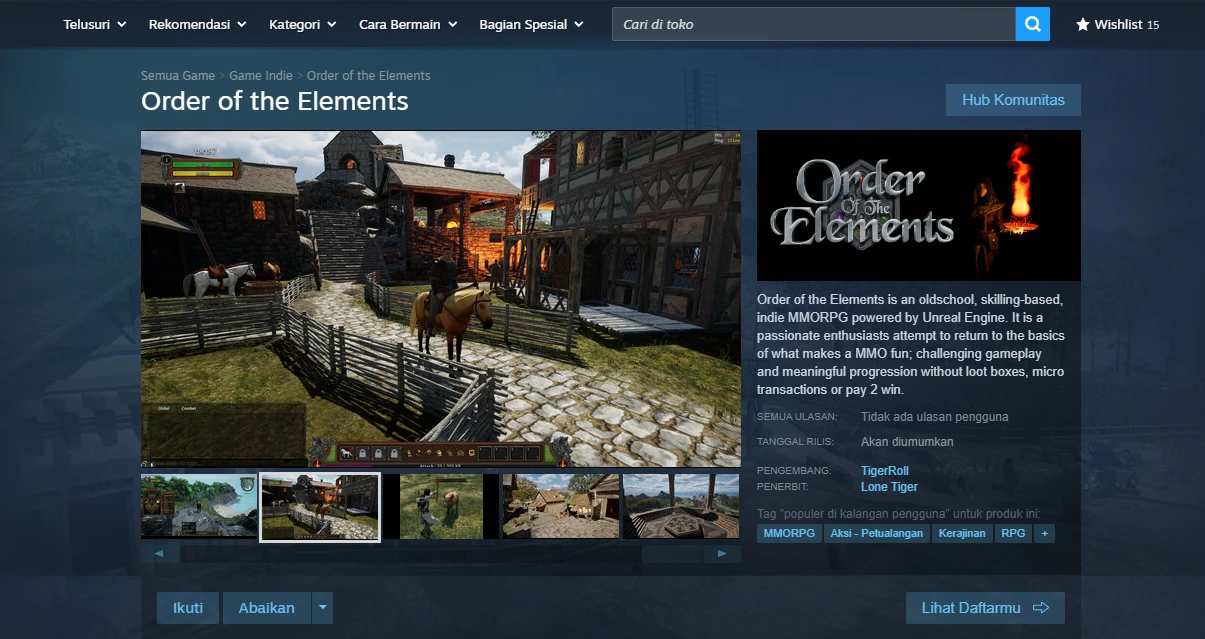Select the first coastal screenshot thumbnail

pyautogui.click(x=199, y=506)
